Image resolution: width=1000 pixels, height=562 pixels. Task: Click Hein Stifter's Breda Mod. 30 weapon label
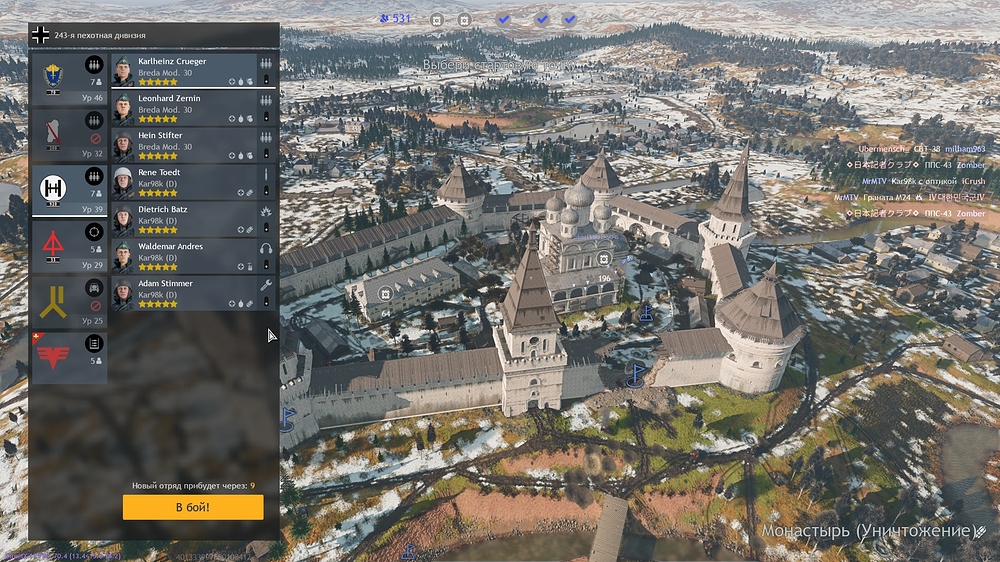165,147
